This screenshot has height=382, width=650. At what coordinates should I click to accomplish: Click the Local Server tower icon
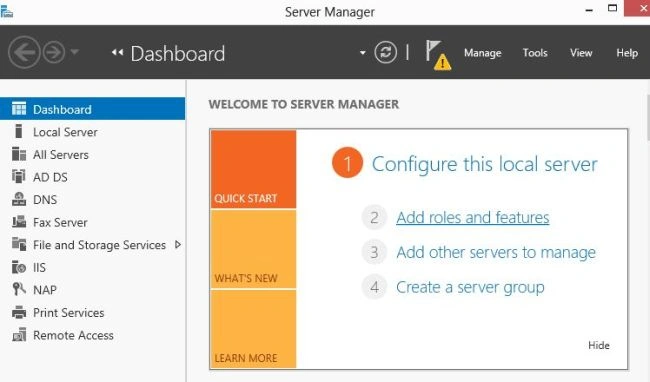pos(18,131)
